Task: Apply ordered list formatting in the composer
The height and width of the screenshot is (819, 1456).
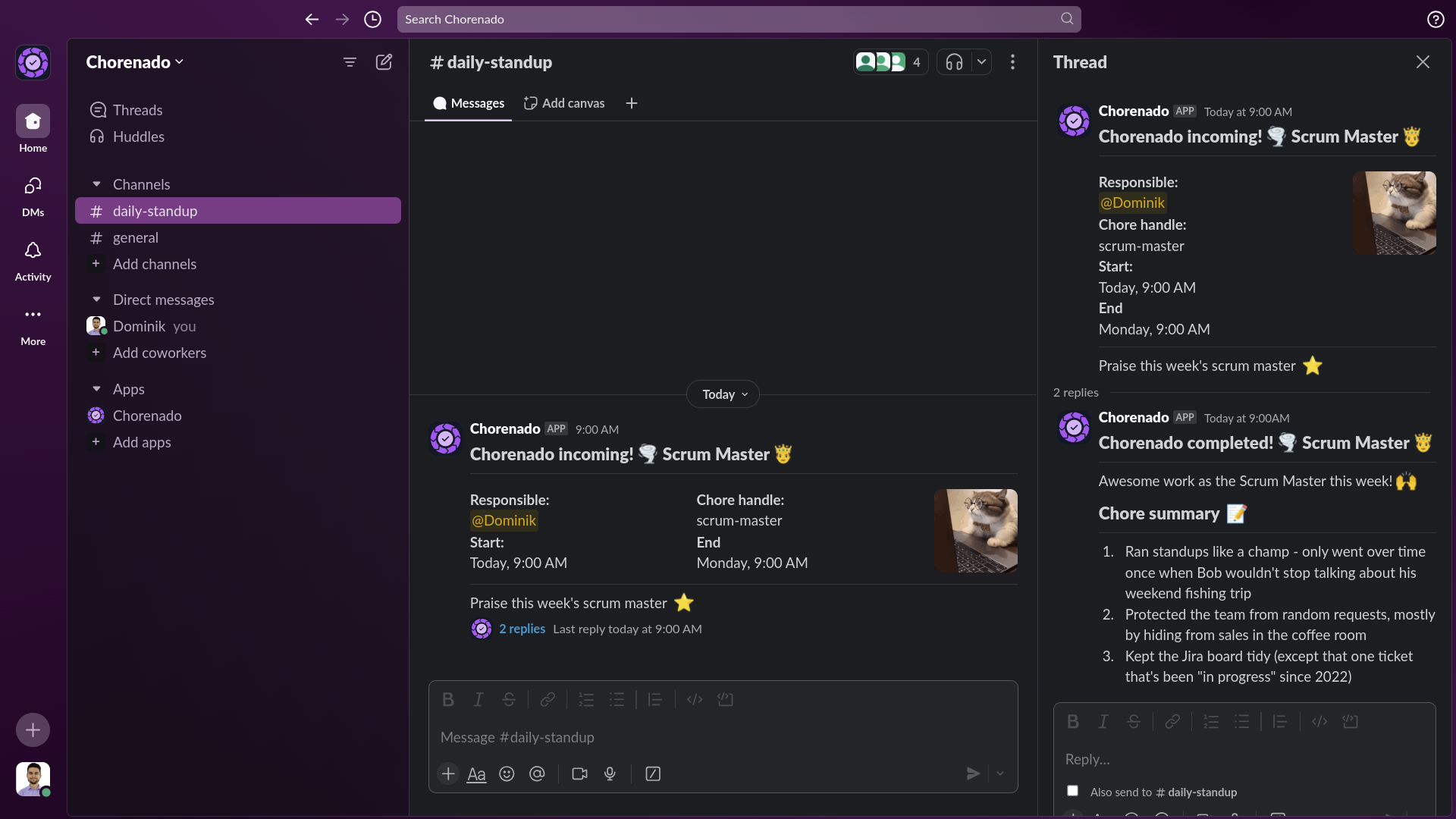Action: 586,699
